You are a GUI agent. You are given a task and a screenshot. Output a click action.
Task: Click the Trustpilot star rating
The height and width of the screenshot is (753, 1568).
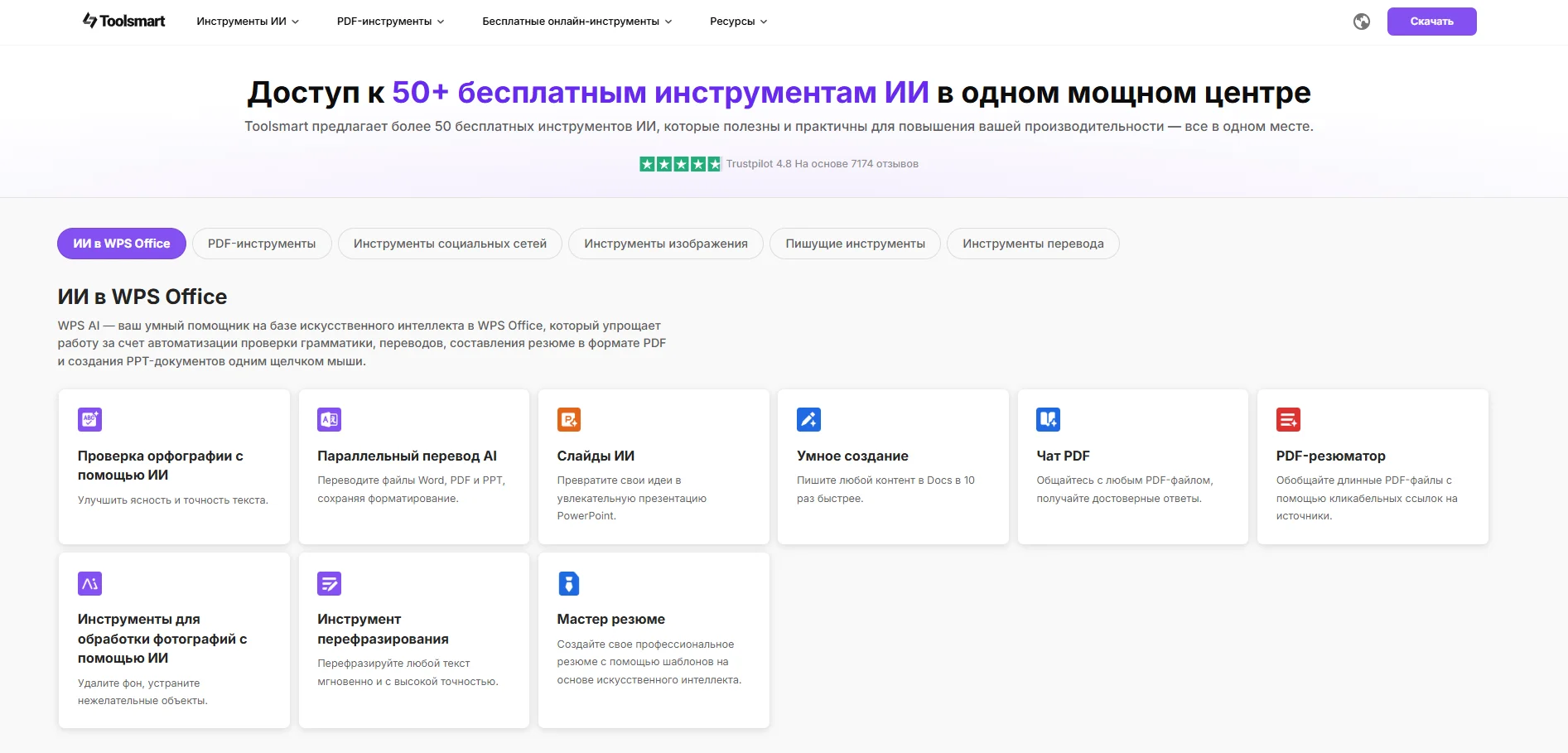pyautogui.click(x=680, y=164)
